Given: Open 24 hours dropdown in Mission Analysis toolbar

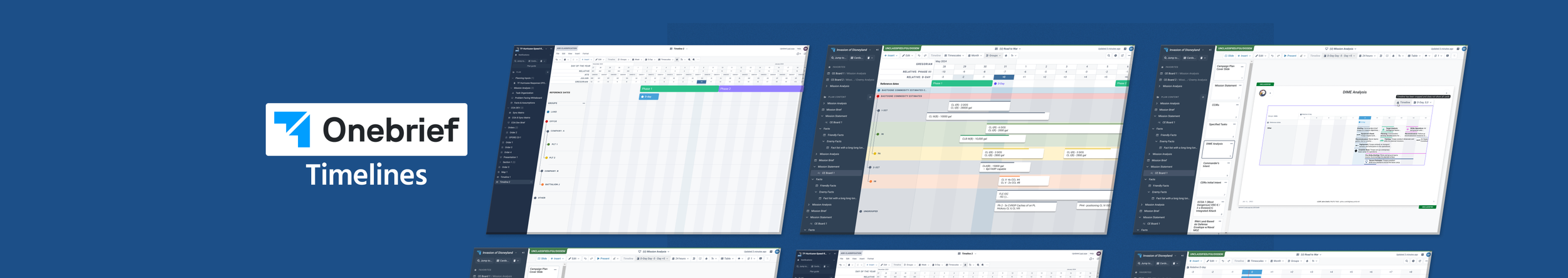Looking at the screenshot, I should pos(1367,56).
